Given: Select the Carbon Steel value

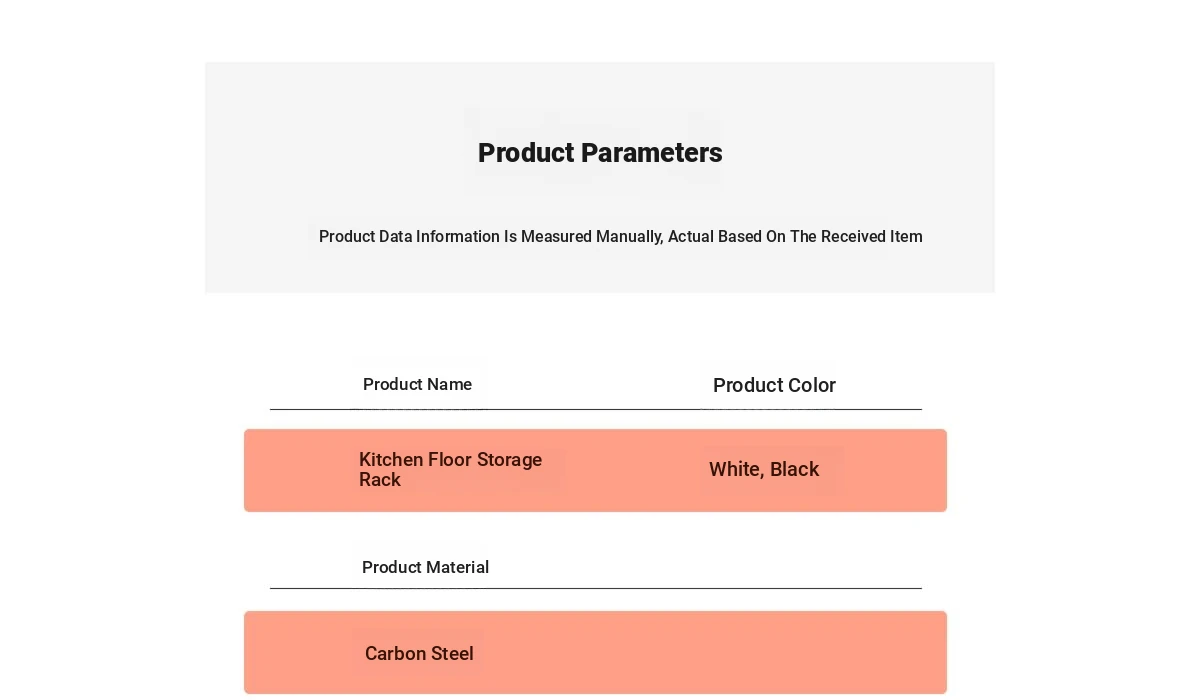Looking at the screenshot, I should (x=419, y=654).
